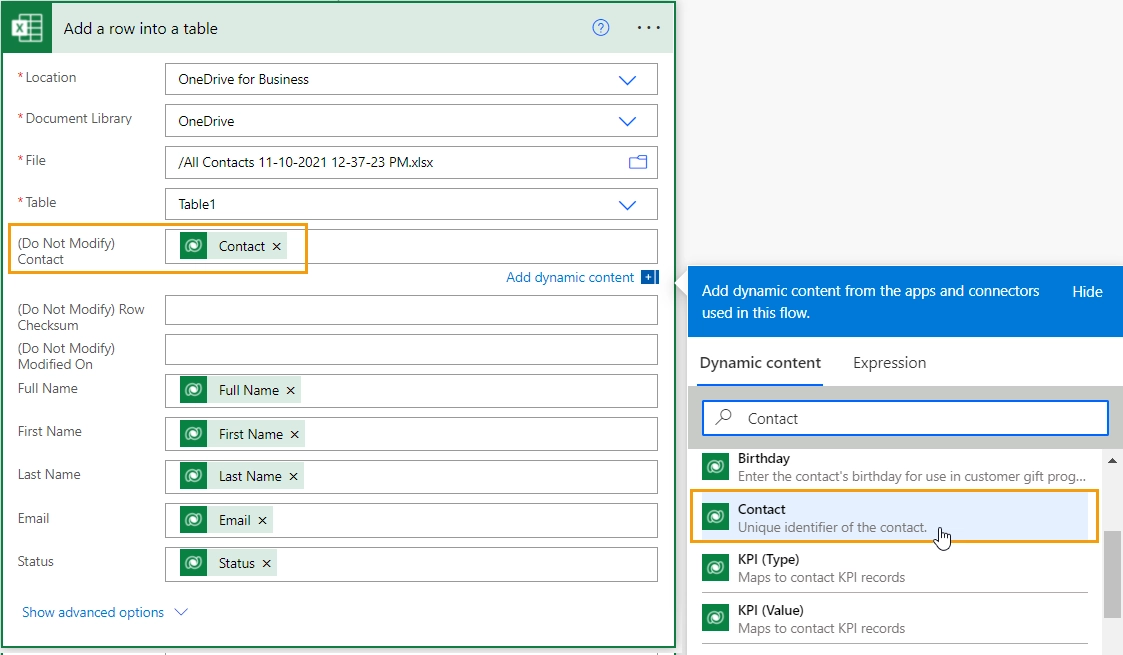Click the Full Name token text
The image size is (1123, 655).
249,390
